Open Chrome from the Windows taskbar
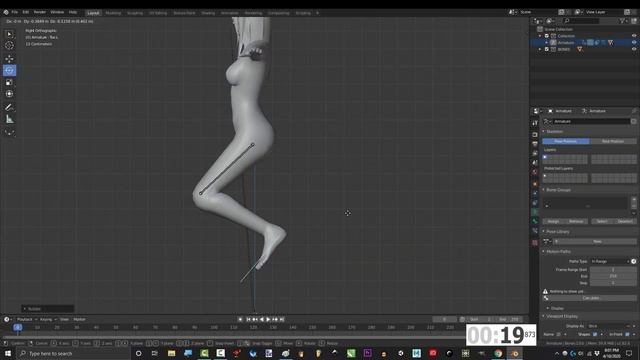Viewport: 640px width, 360px height. click(x=498, y=353)
